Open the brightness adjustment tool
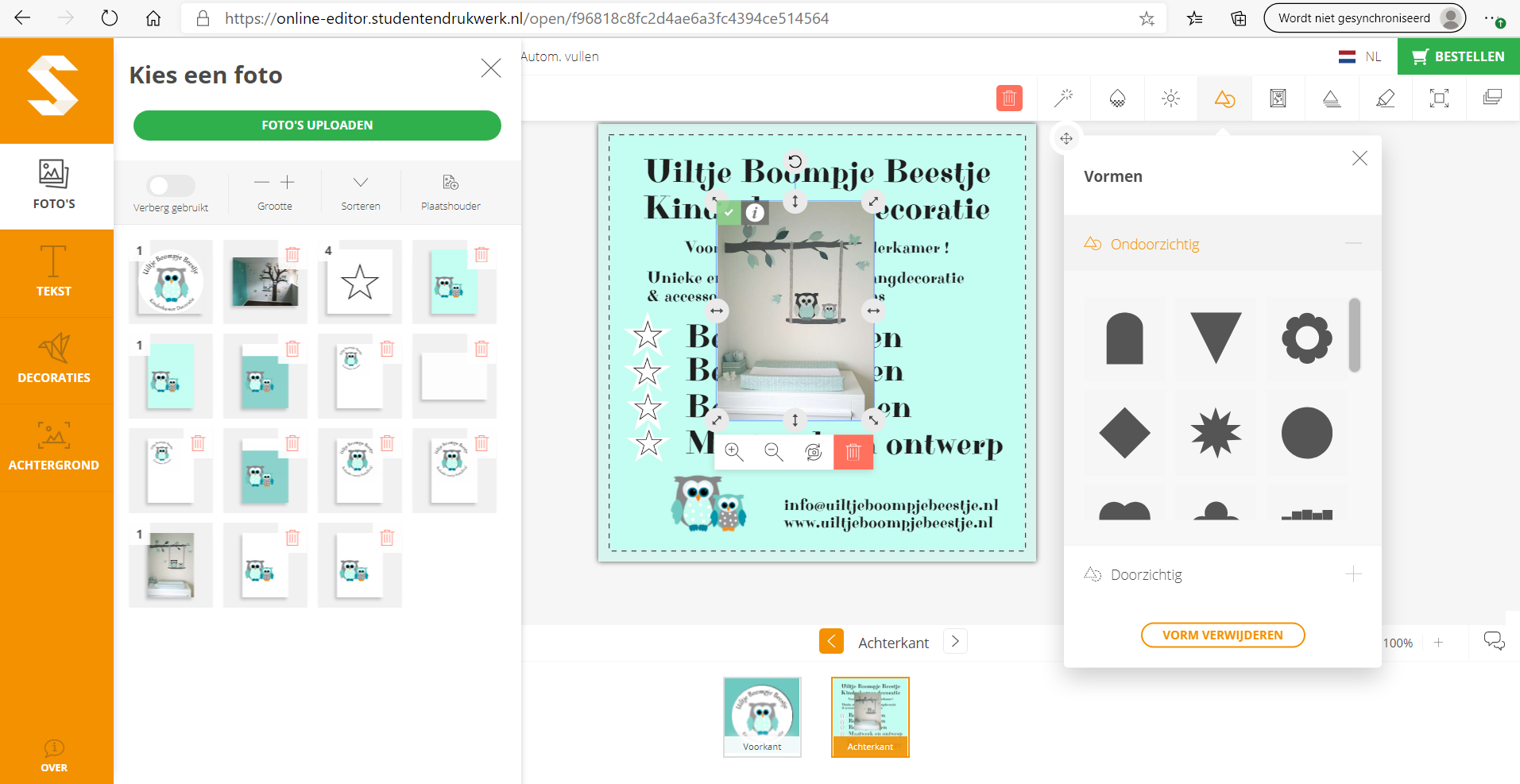 point(1170,98)
